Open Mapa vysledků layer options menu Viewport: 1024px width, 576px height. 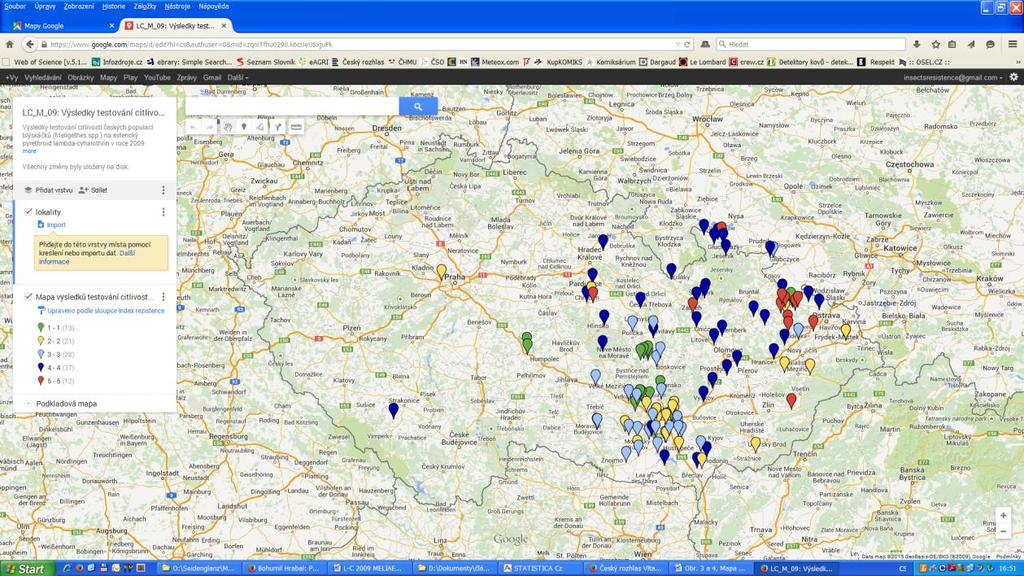pos(163,297)
